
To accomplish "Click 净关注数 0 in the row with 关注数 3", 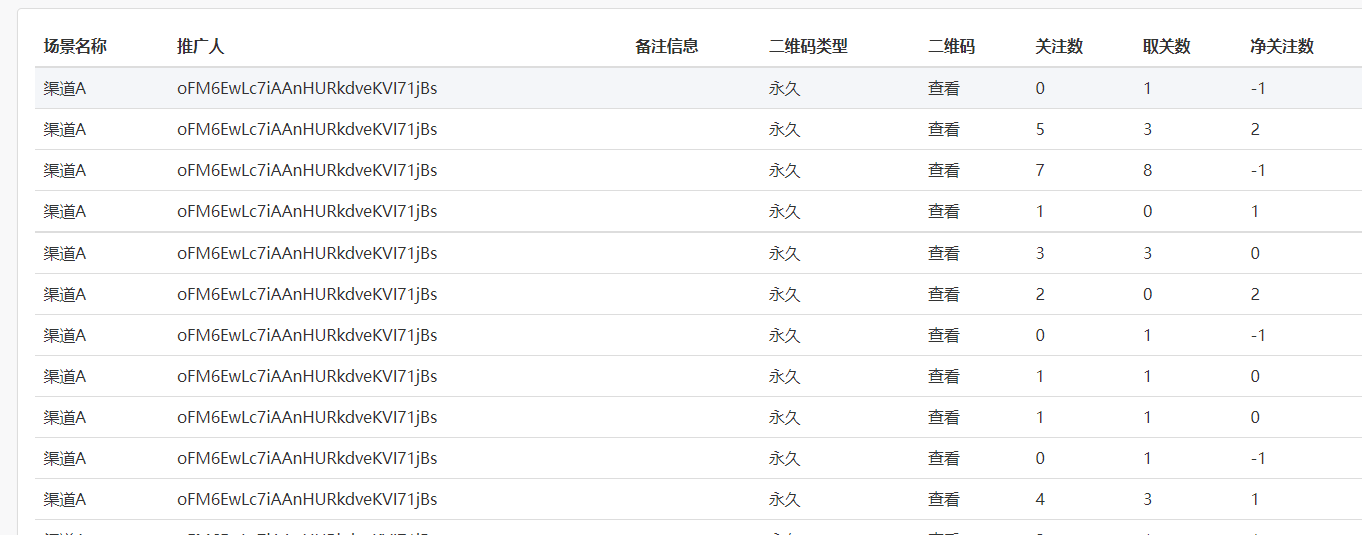I will 1255,253.
